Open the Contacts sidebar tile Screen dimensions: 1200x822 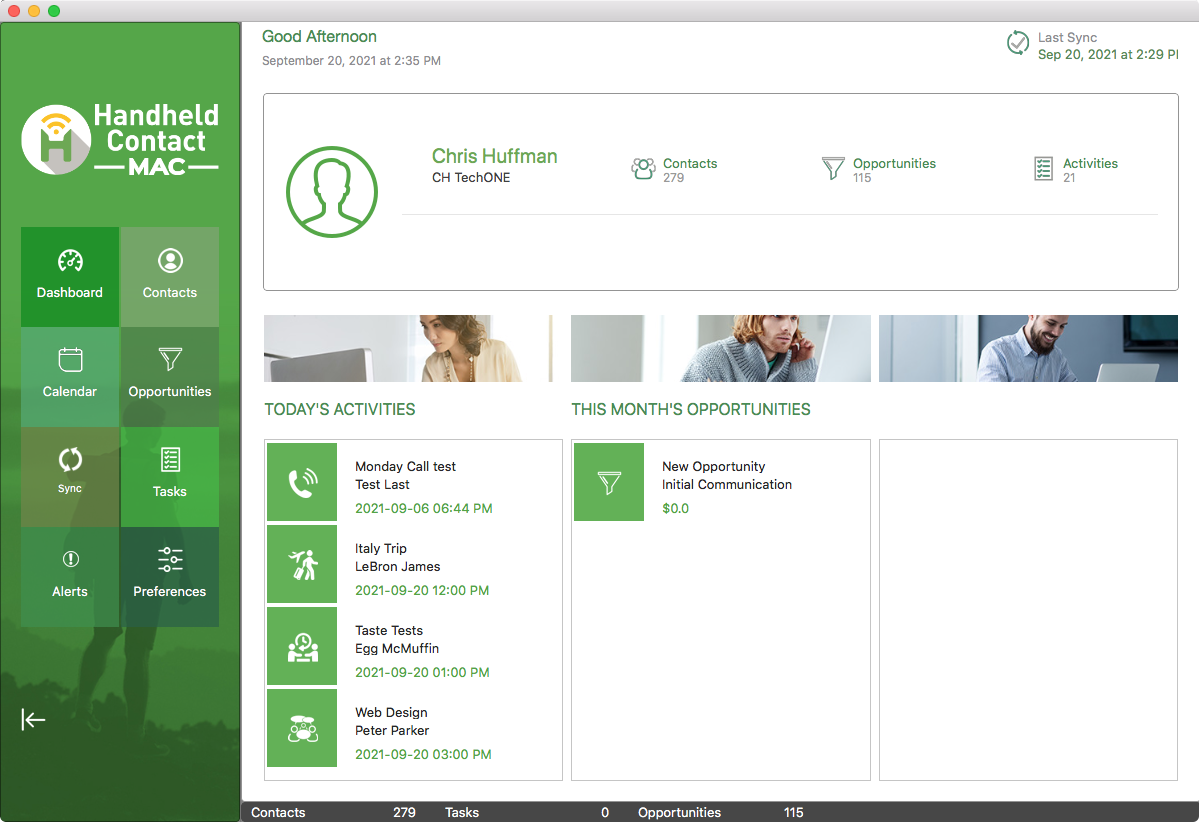170,276
